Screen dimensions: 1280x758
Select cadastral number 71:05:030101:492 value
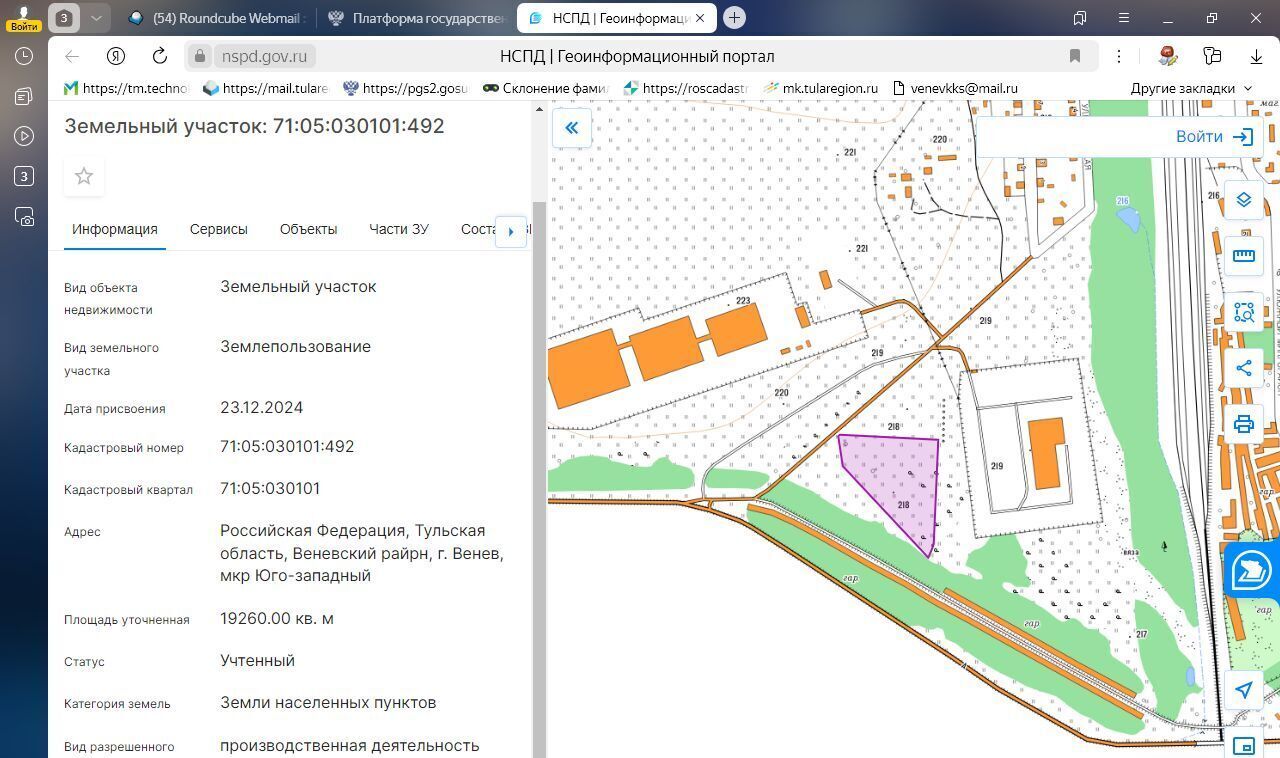pyautogui.click(x=287, y=447)
